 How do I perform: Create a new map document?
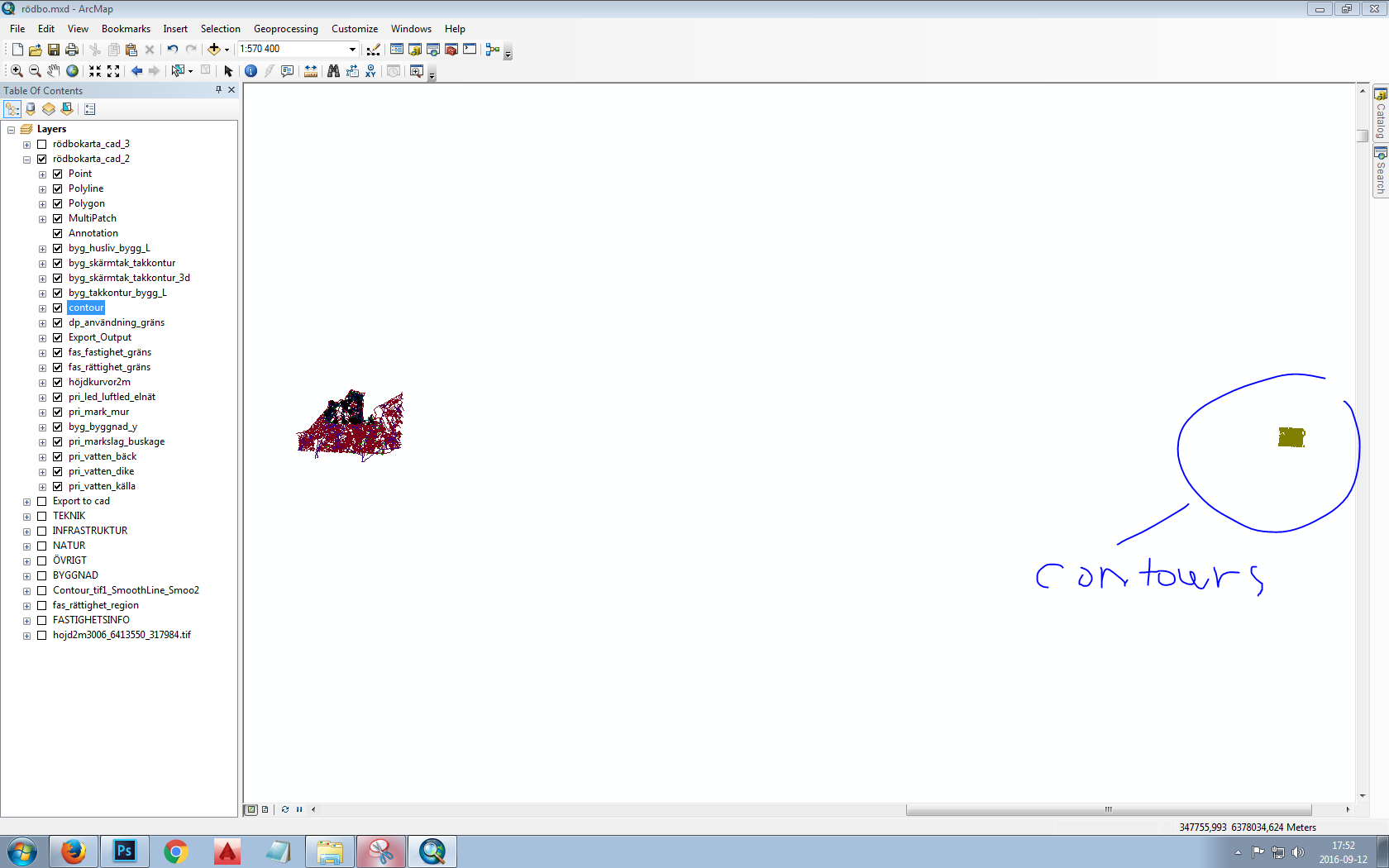(x=17, y=50)
